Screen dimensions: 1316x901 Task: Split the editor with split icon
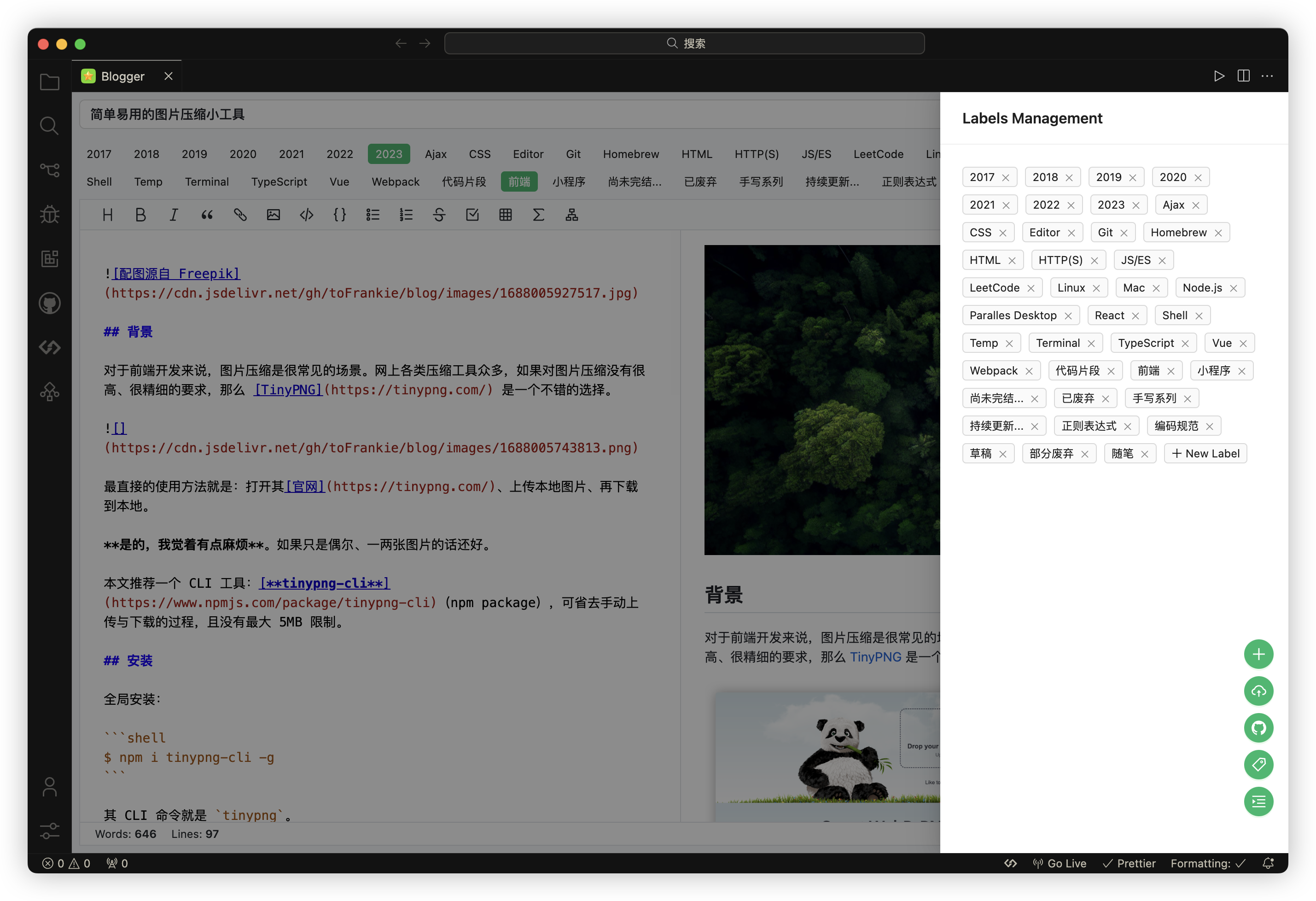(x=1244, y=76)
